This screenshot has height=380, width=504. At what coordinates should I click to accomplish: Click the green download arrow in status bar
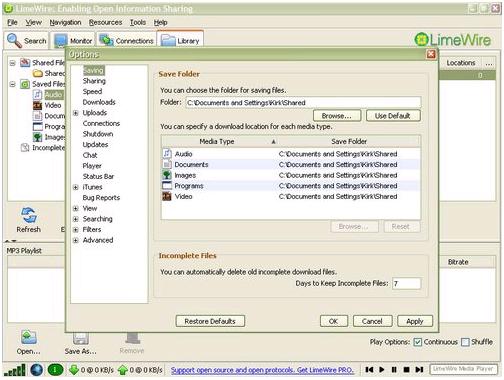point(74,370)
